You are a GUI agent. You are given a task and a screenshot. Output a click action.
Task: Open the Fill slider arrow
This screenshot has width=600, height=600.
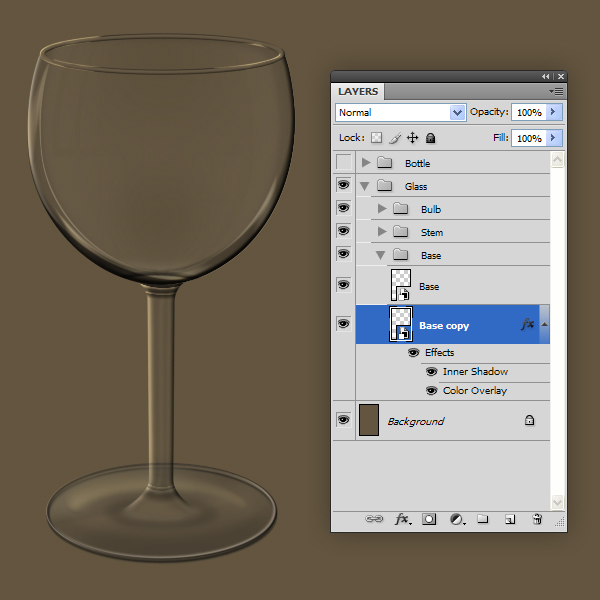point(554,138)
